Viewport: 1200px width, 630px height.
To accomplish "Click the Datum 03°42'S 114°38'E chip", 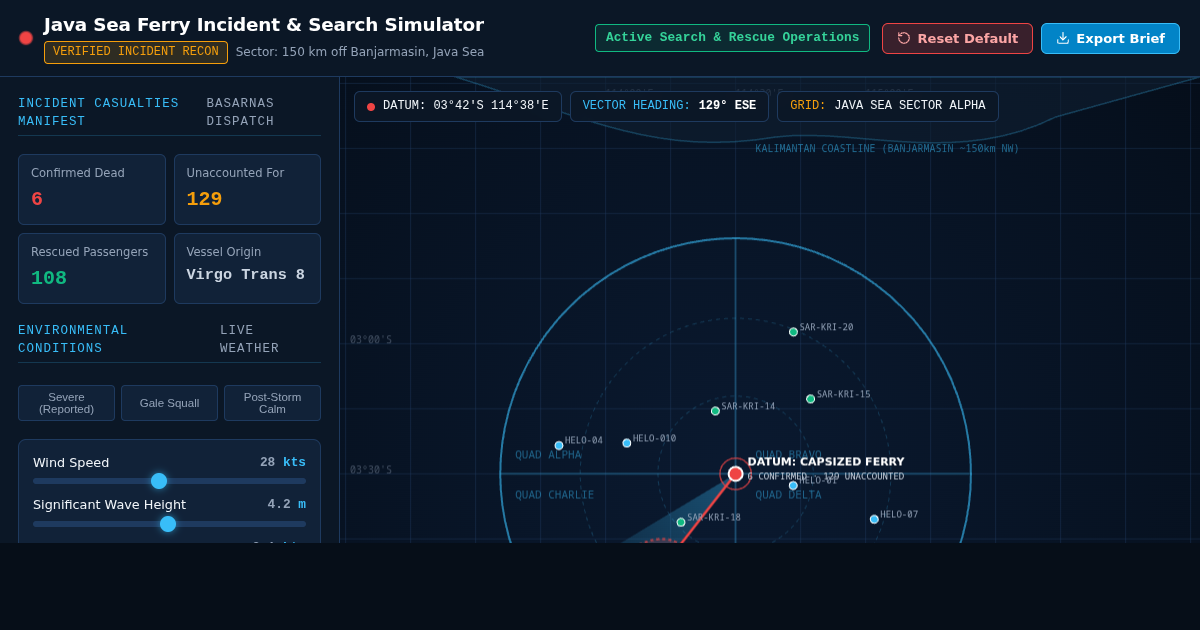I will (x=458, y=106).
